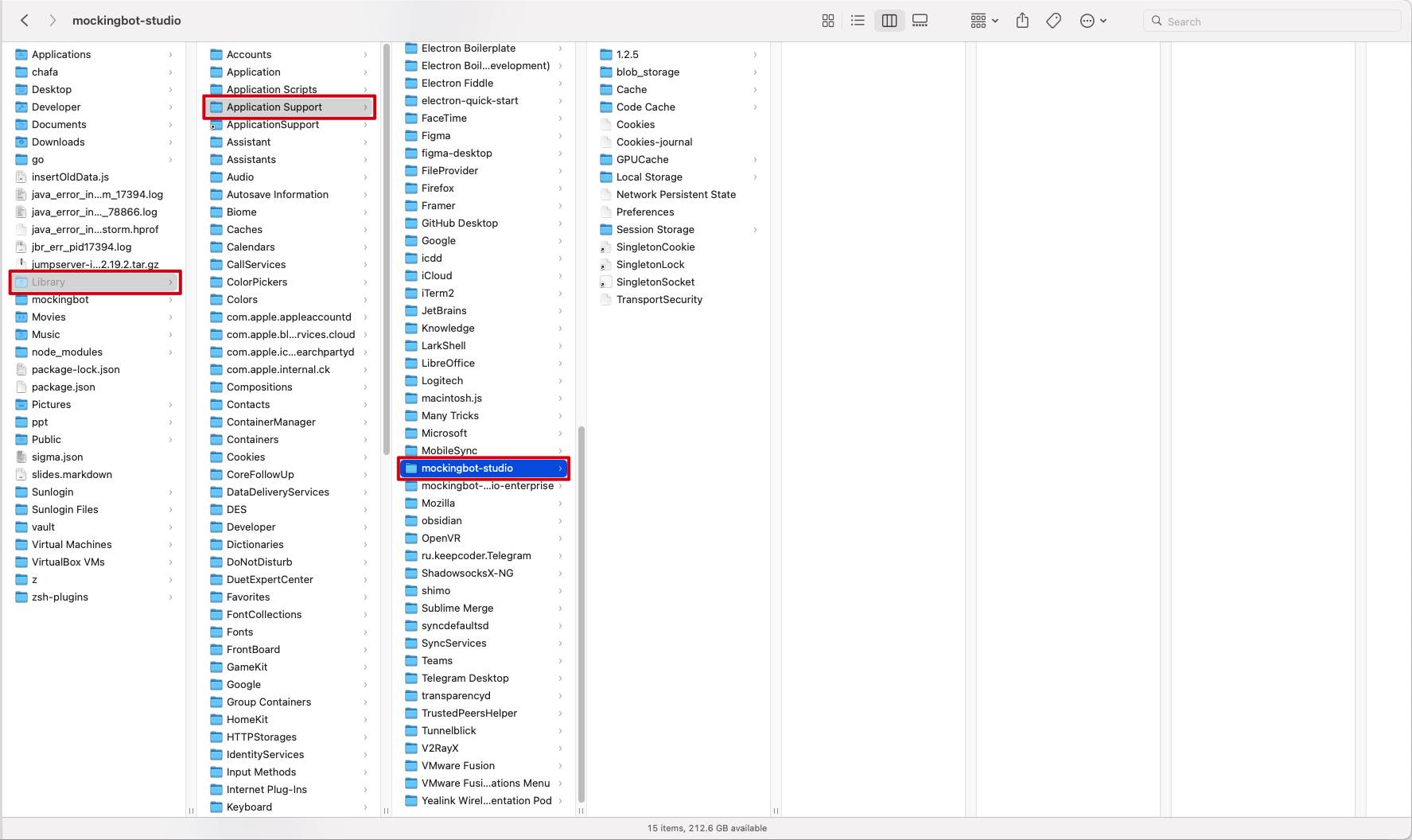Click the Pictures folder icon
The height and width of the screenshot is (840, 1412).
tap(21, 404)
